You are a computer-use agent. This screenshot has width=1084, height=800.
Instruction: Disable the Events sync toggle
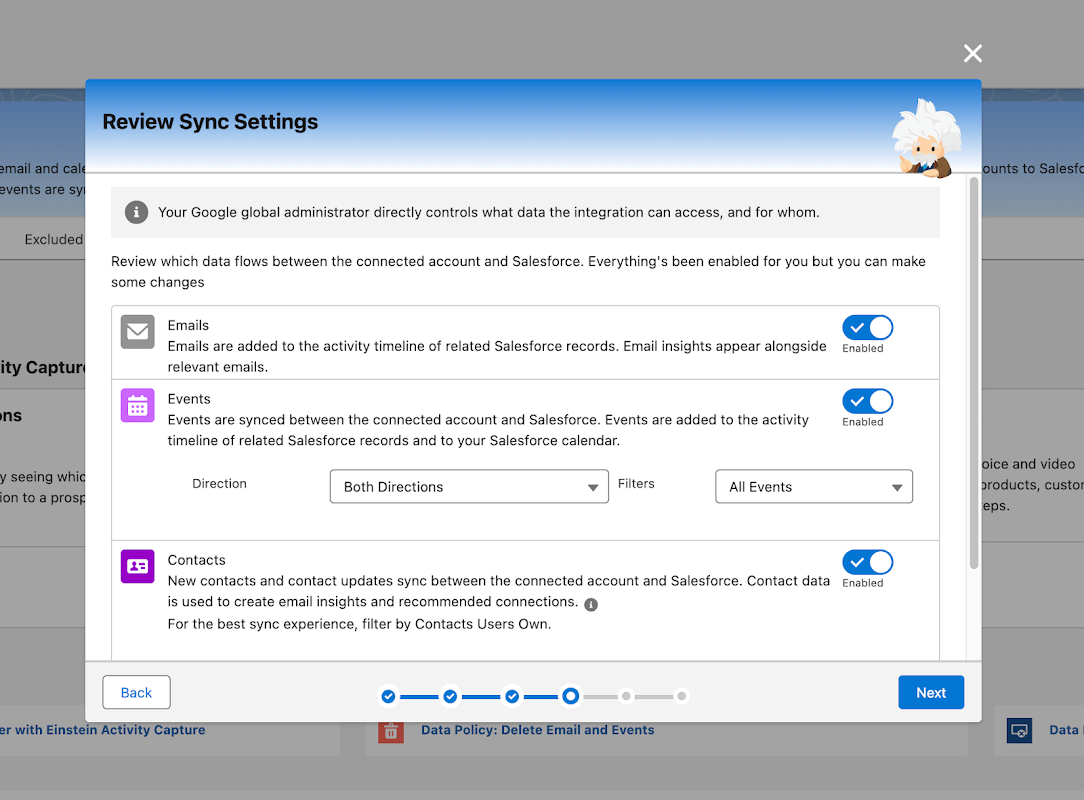click(x=867, y=401)
